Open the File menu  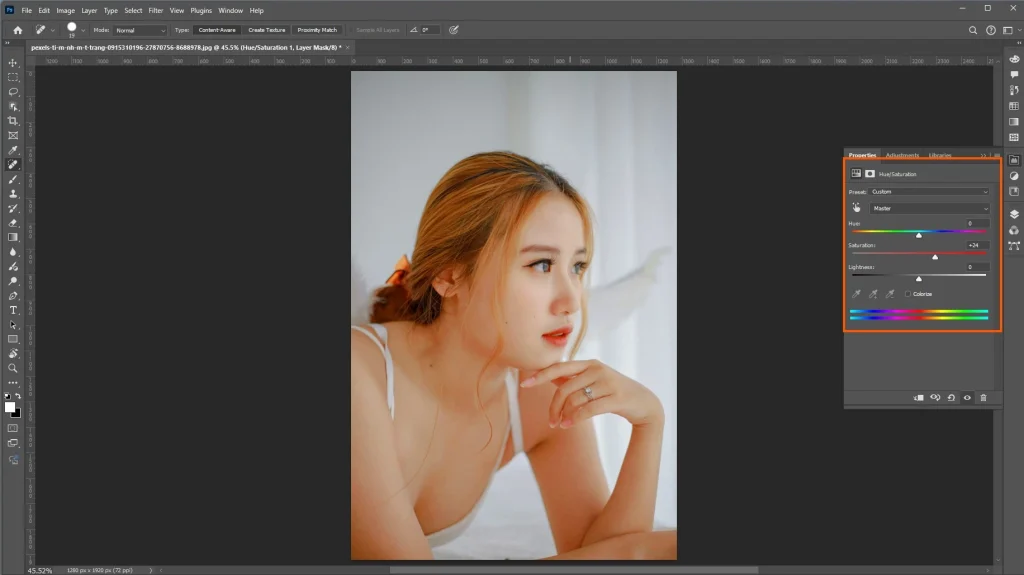[x=27, y=10]
